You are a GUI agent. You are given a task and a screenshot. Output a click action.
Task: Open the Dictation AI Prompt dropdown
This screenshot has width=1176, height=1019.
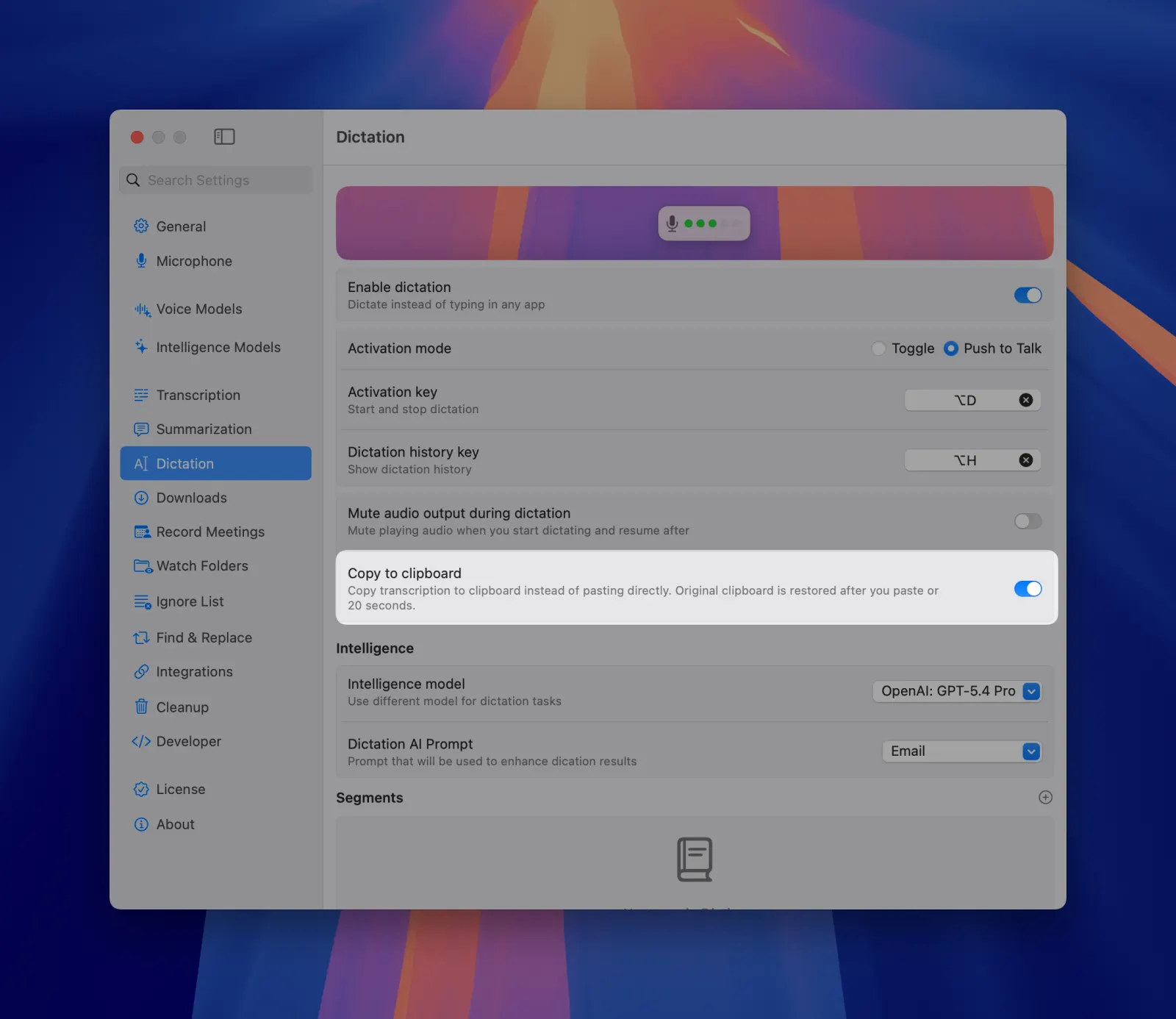click(x=961, y=751)
